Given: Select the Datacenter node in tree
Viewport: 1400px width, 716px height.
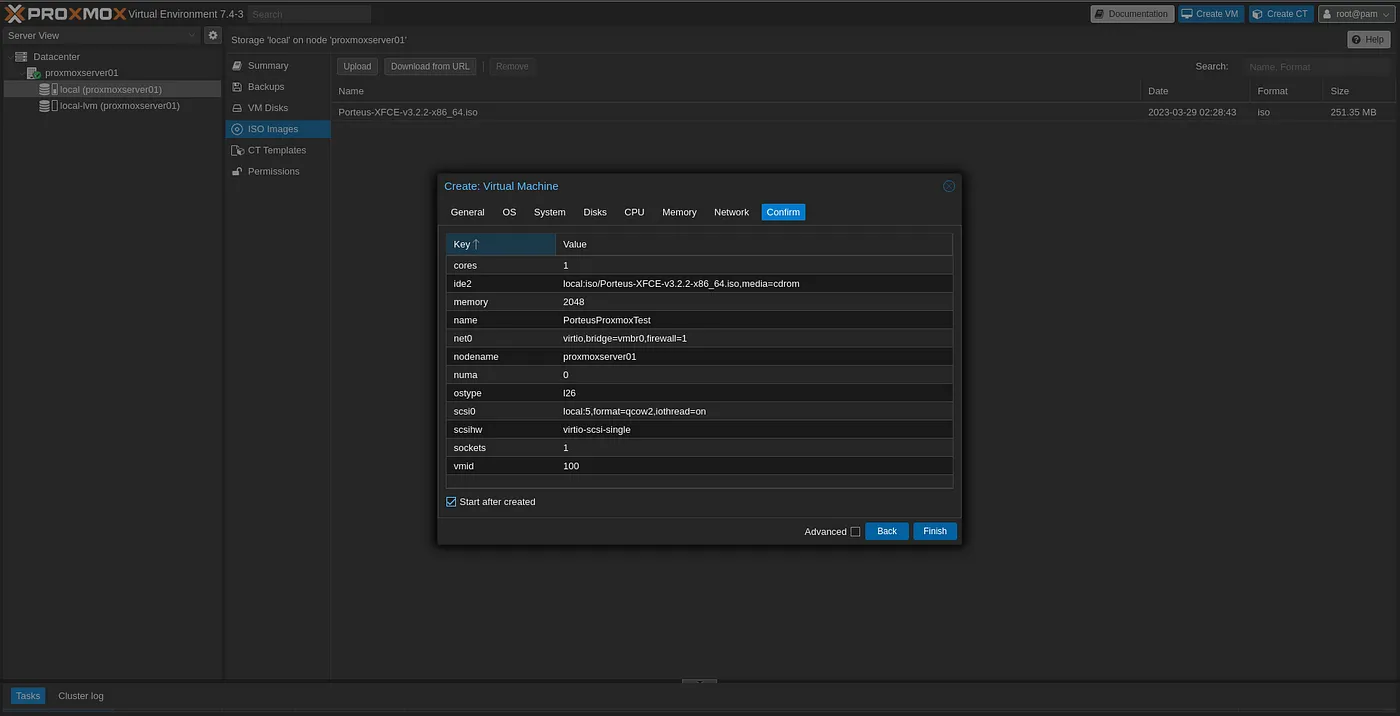Looking at the screenshot, I should (x=56, y=57).
